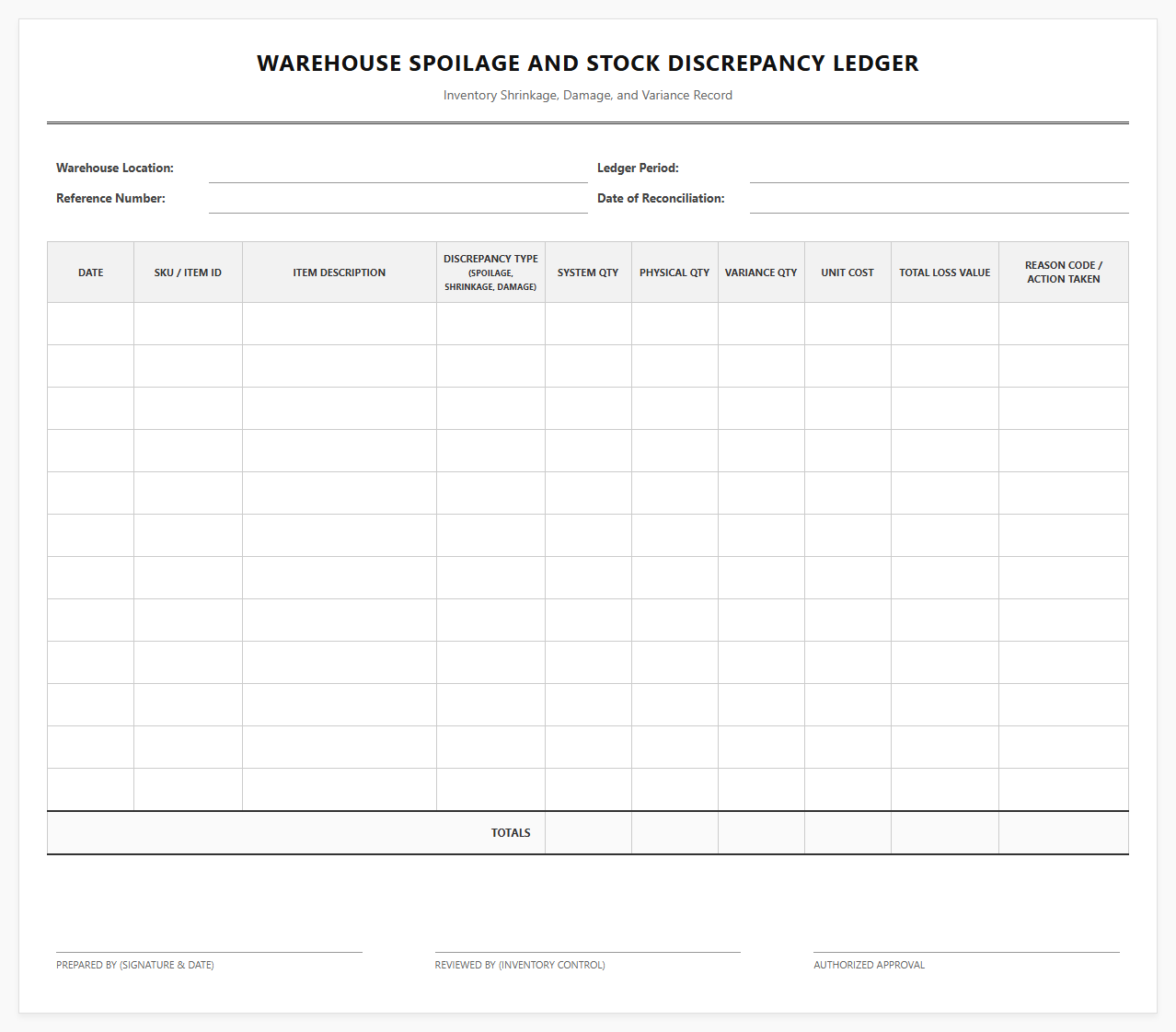The height and width of the screenshot is (1032, 1176).
Task: Select the SYSTEM QTY column header
Action: click(588, 272)
